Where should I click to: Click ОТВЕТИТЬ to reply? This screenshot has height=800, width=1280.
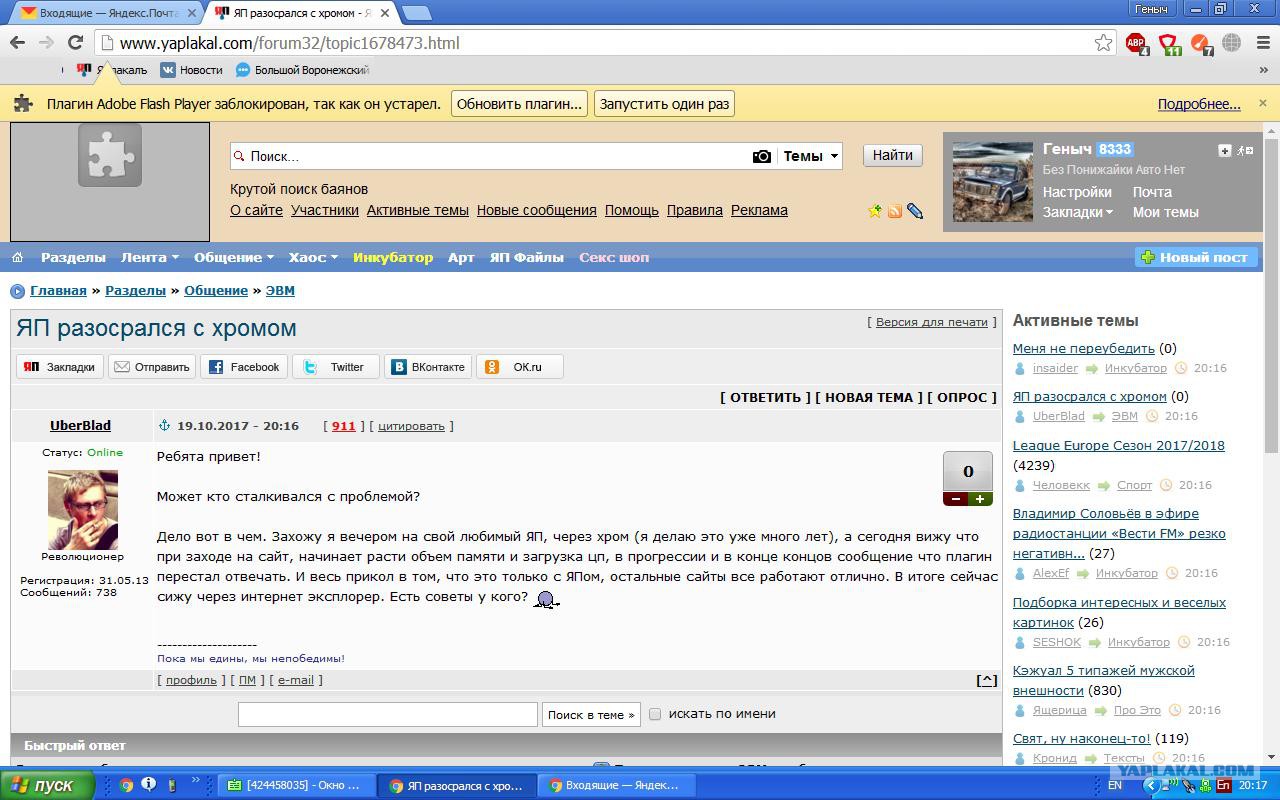tap(765, 397)
